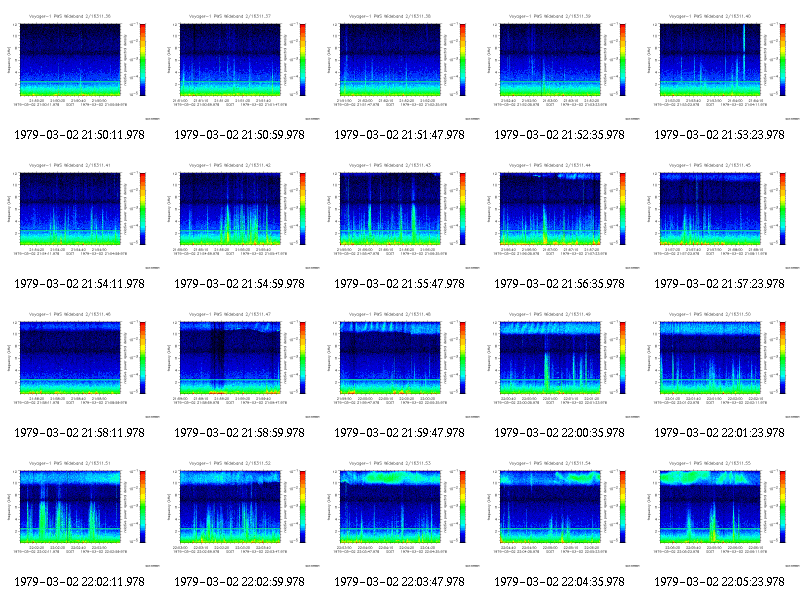Click timestamp text 1979-03-02 21:52:35.978
The height and width of the screenshot is (596, 800).
point(560,135)
